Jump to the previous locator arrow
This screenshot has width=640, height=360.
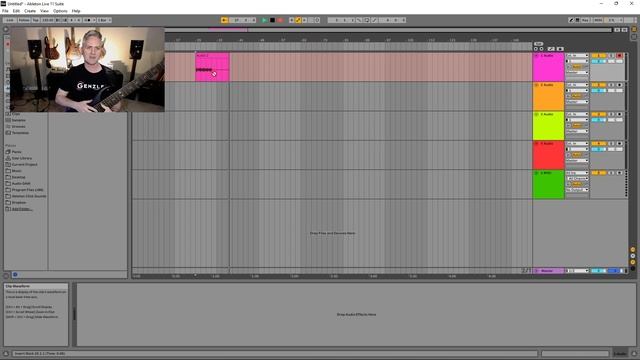click(x=536, y=49)
